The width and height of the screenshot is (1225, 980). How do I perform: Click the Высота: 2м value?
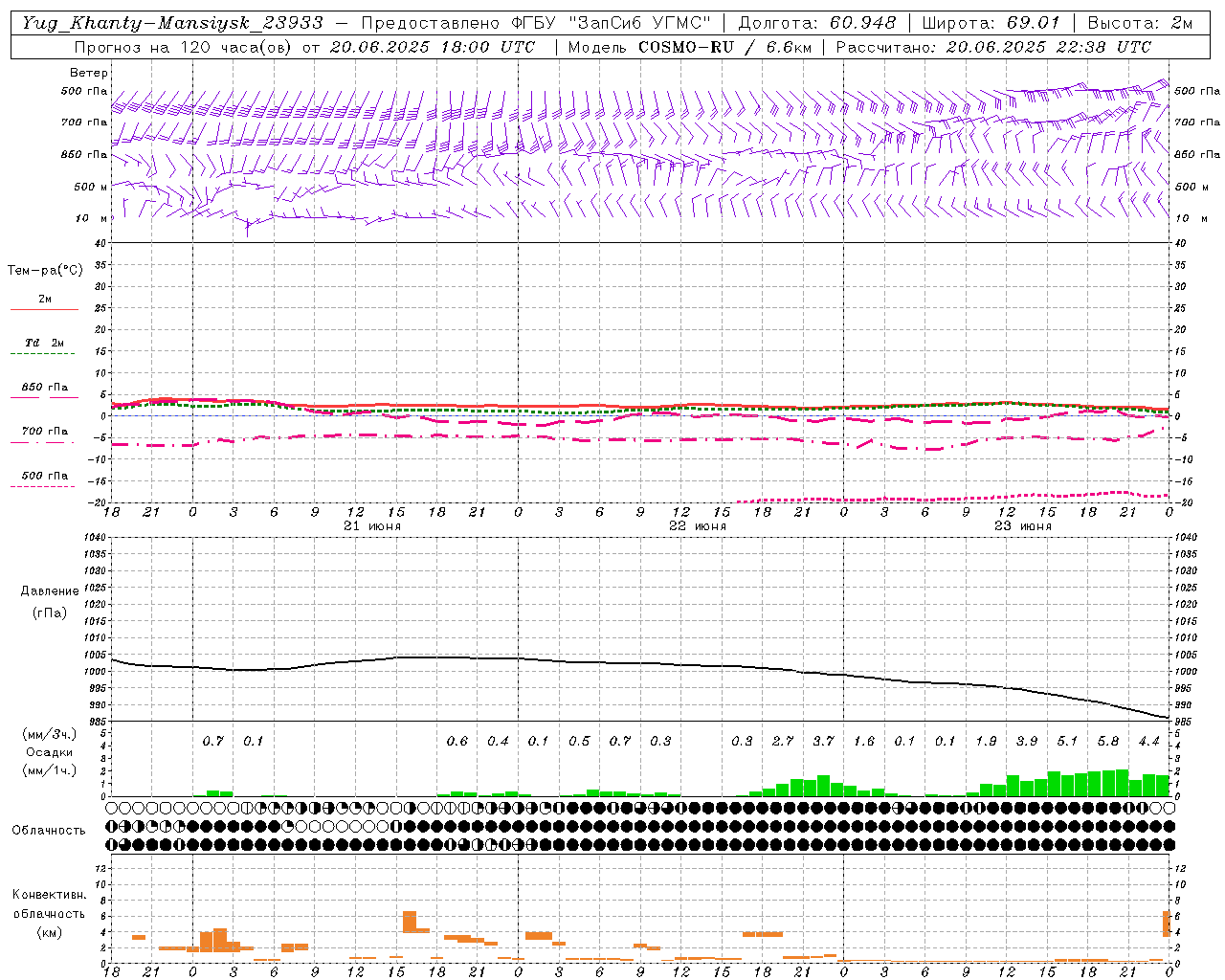coord(1139,23)
